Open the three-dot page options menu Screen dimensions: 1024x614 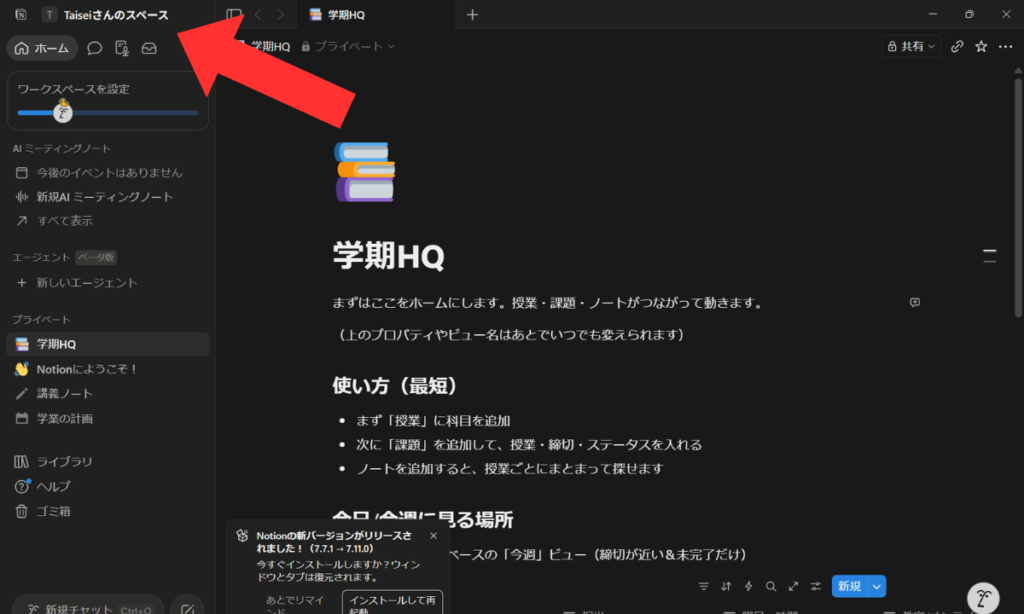coord(1005,46)
